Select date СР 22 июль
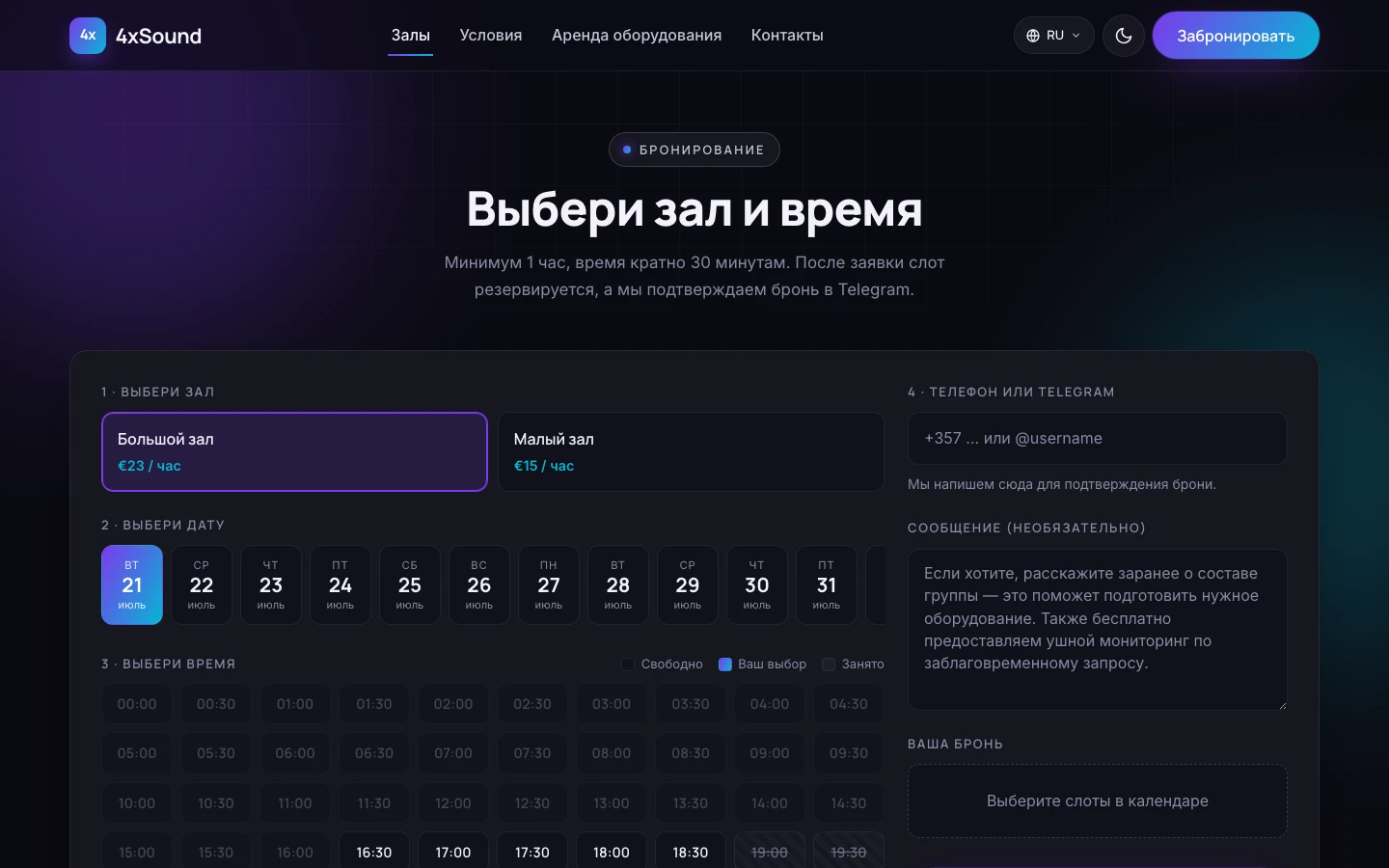Screen dimensions: 1389x868 (x=202, y=584)
